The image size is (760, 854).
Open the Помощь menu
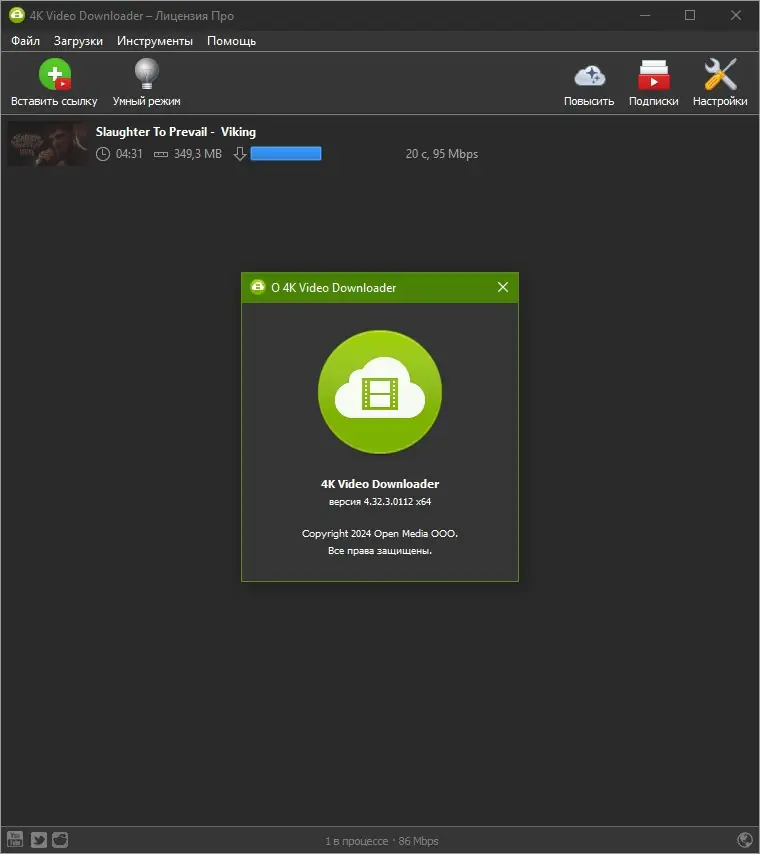[231, 41]
